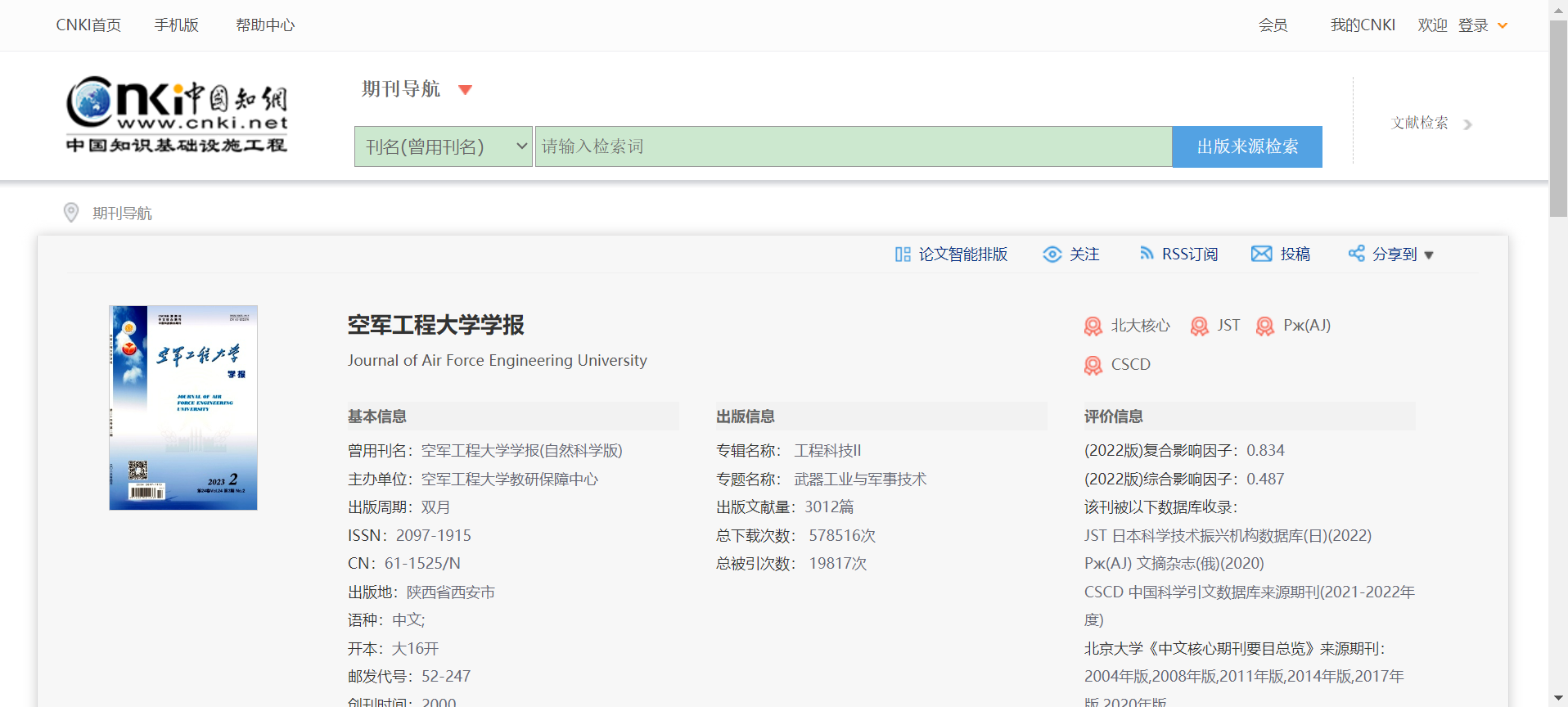Expand the login dropdown arrow beside 登录
Screen dimensions: 1568x707
1503,25
